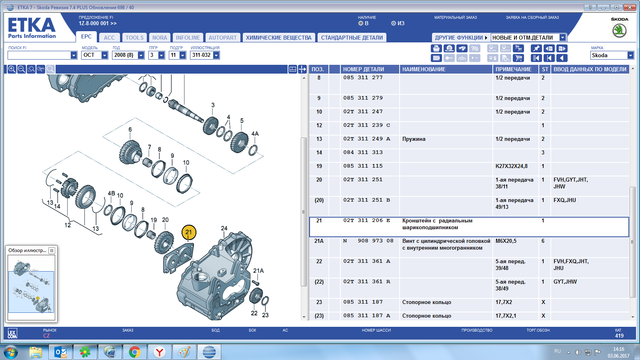Open the ДРУГИЕ ФУНКЦИИ button

point(461,38)
